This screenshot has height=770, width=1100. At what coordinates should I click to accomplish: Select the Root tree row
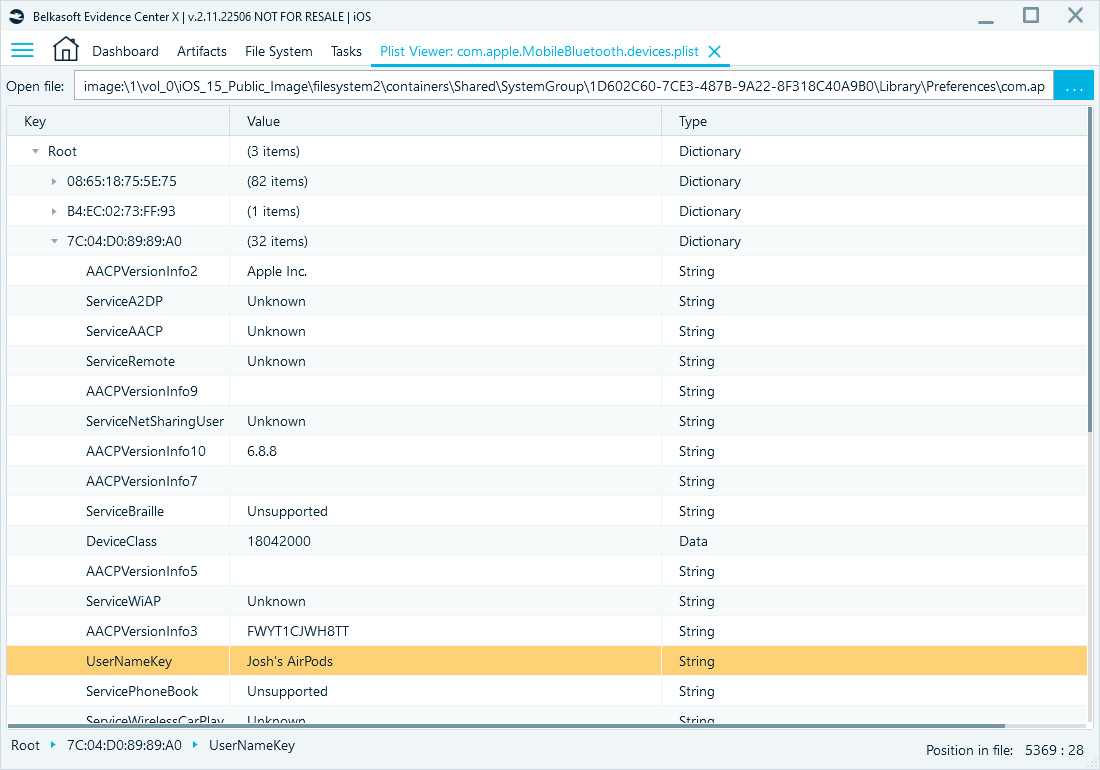tap(546, 151)
